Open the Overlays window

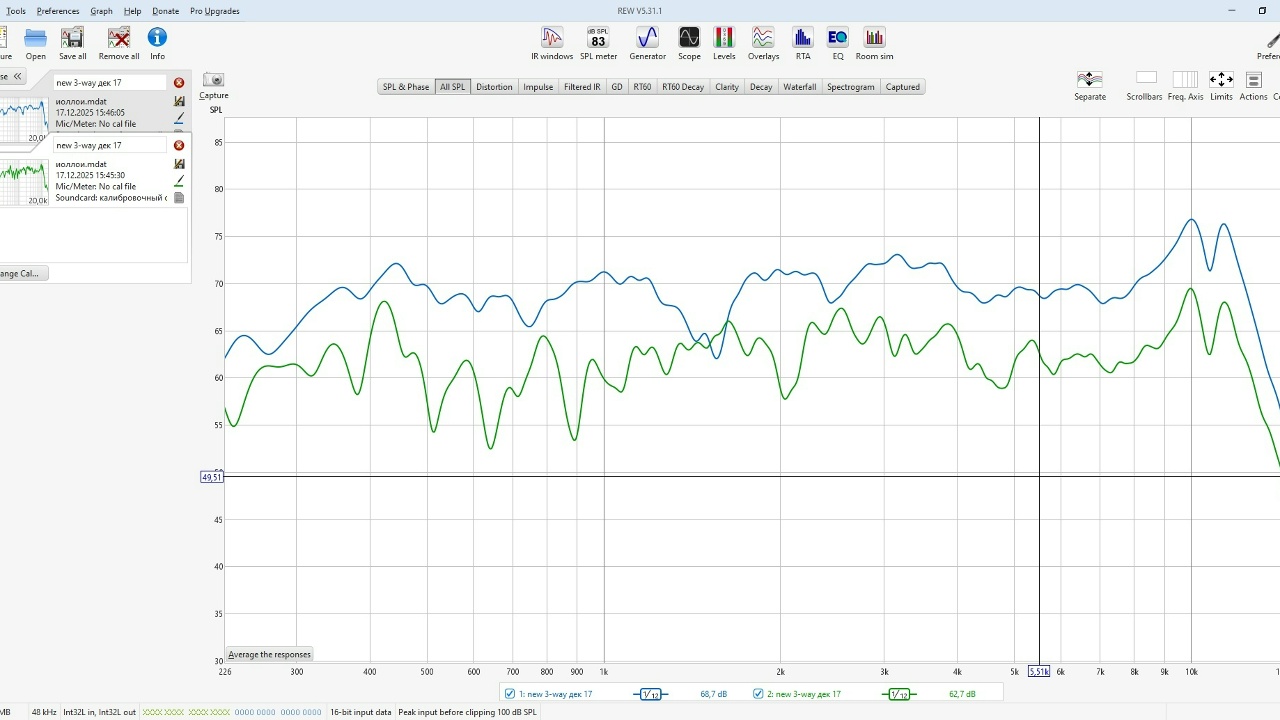763,43
